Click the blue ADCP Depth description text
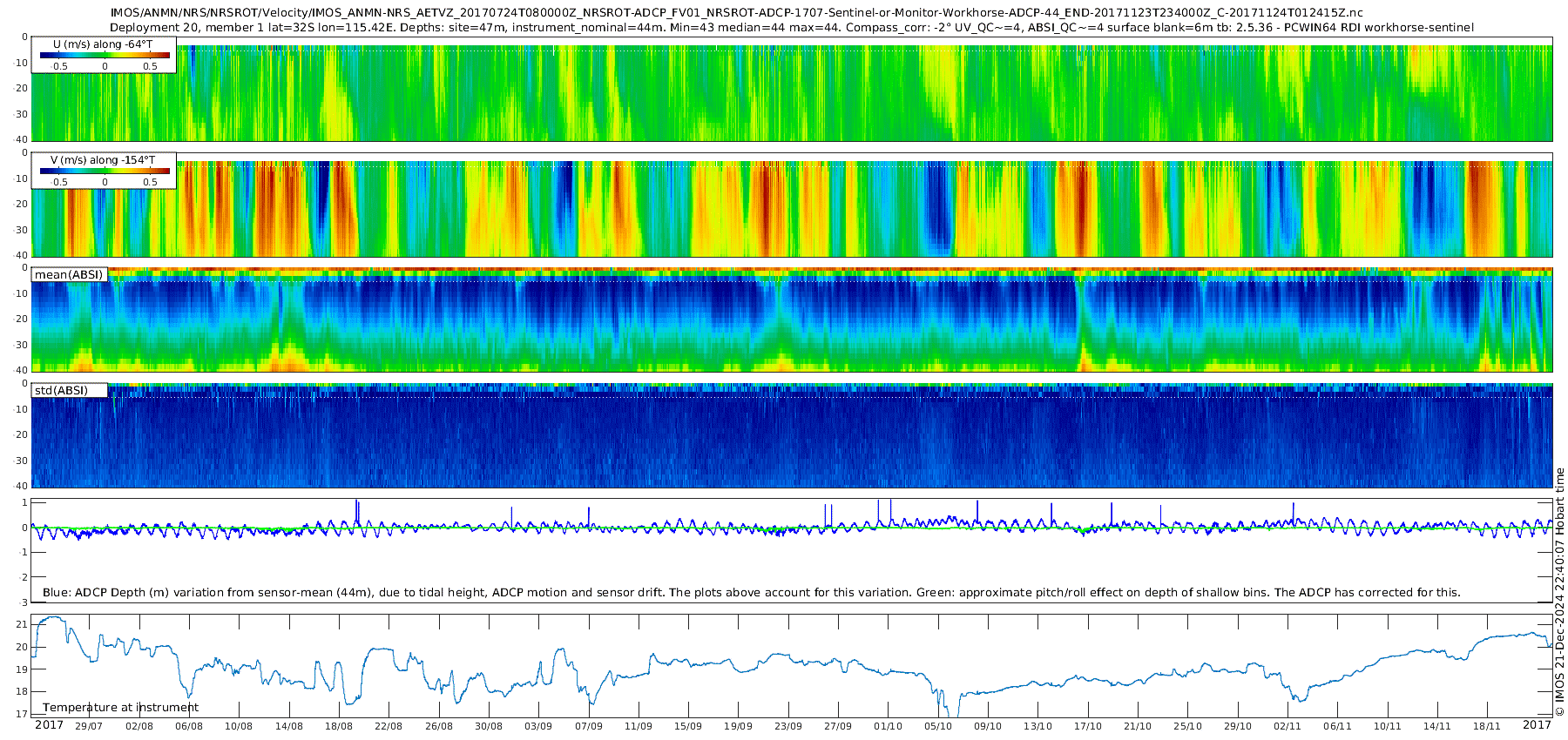The image size is (1568, 740). pyautogui.click(x=751, y=593)
